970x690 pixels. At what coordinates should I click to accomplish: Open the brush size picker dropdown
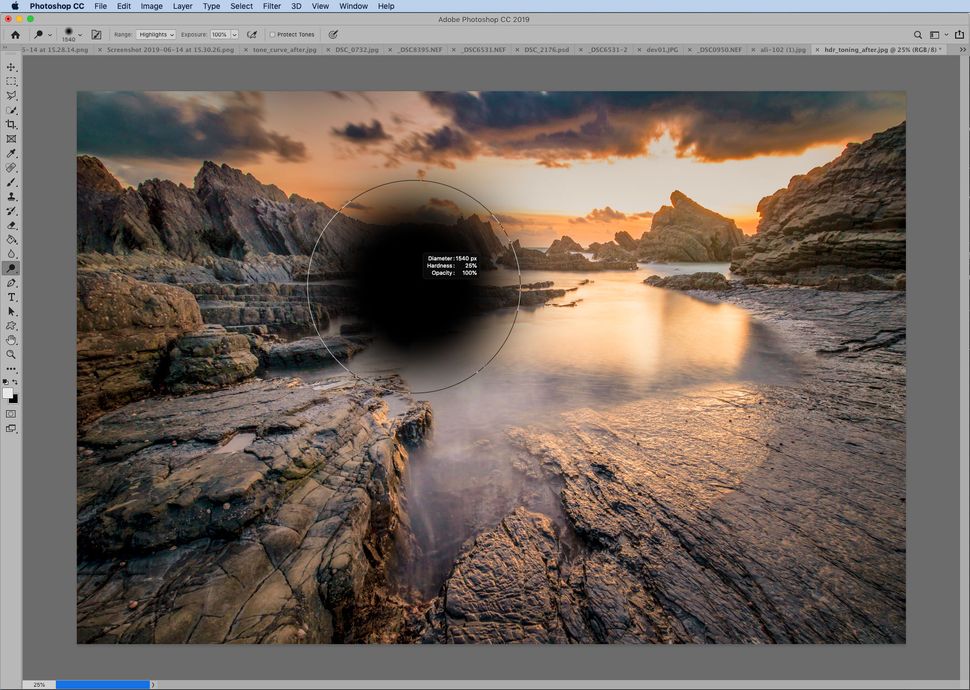[80, 34]
